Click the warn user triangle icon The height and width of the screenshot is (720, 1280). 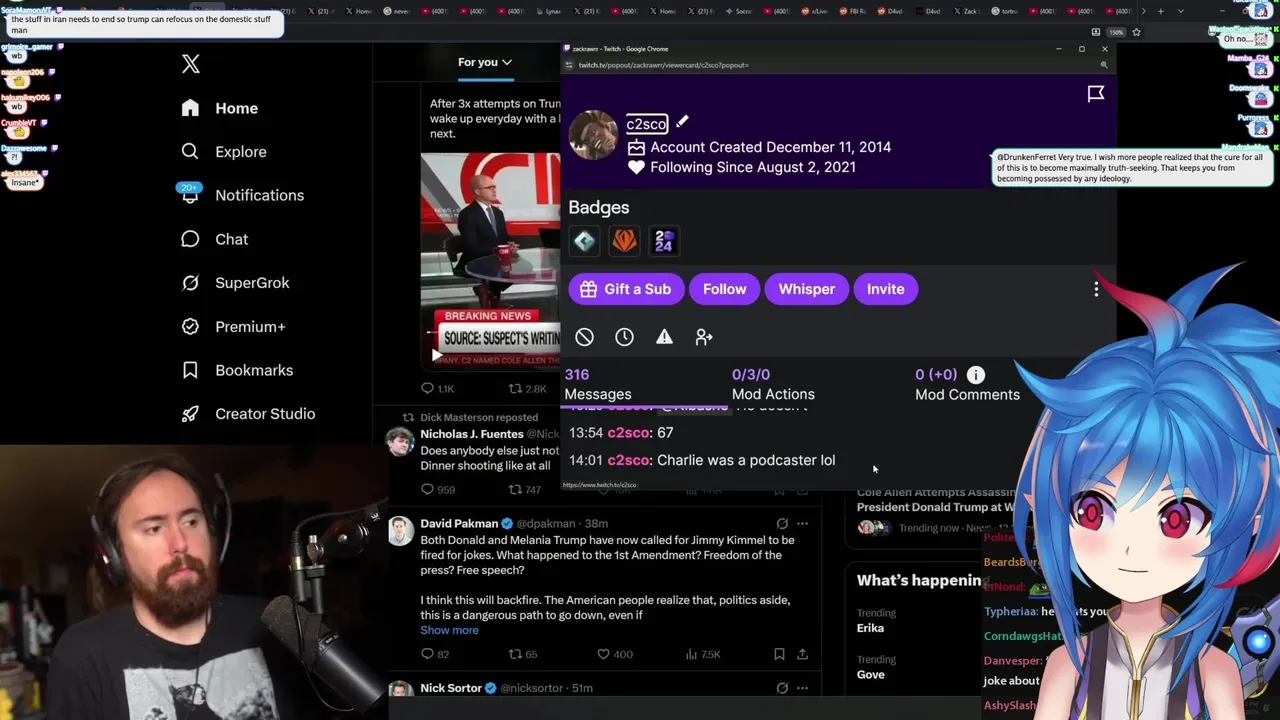coord(664,337)
